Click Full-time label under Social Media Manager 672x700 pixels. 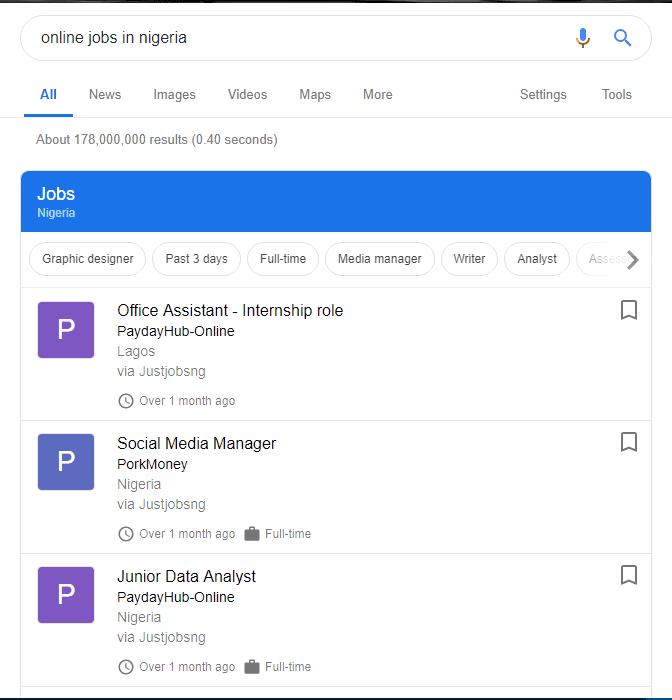point(288,534)
